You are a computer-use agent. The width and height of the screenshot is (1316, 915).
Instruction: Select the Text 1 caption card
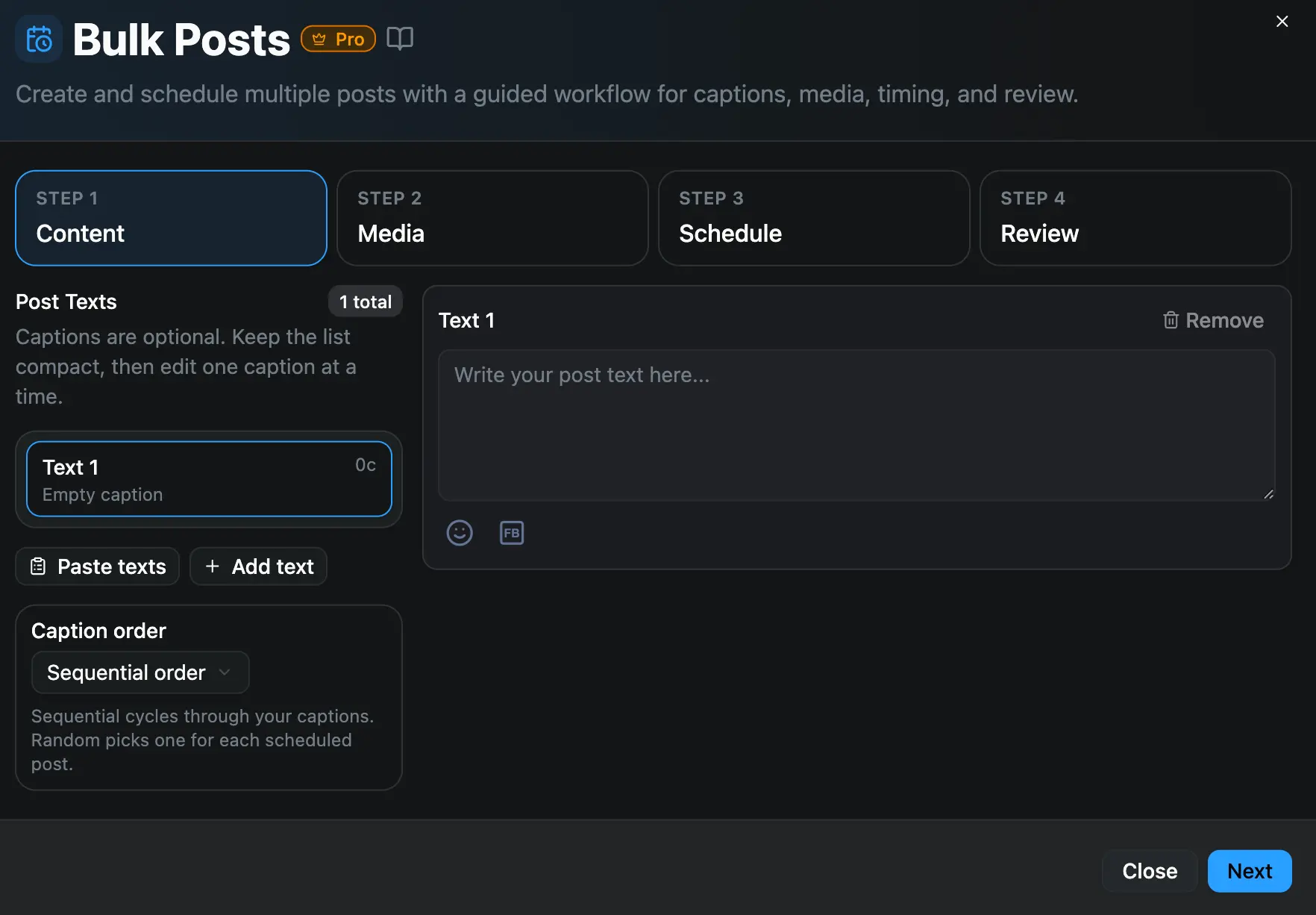coord(209,478)
